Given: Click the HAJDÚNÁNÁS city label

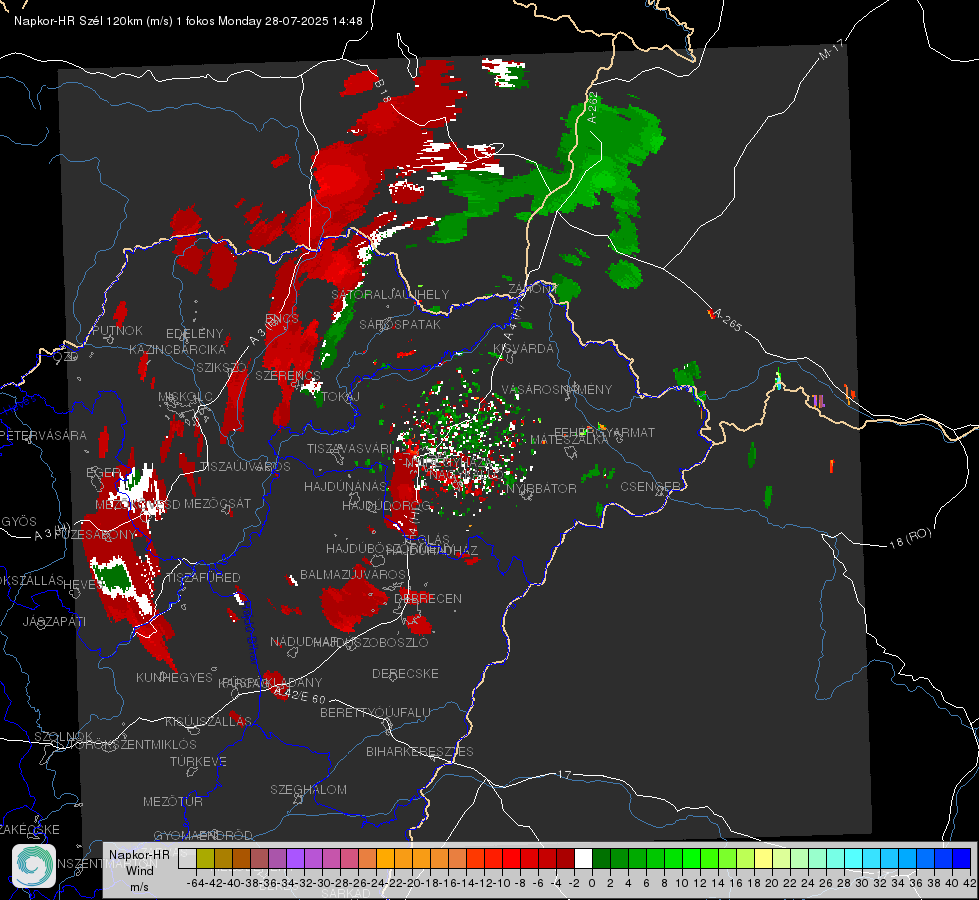Looking at the screenshot, I should coord(345,487).
